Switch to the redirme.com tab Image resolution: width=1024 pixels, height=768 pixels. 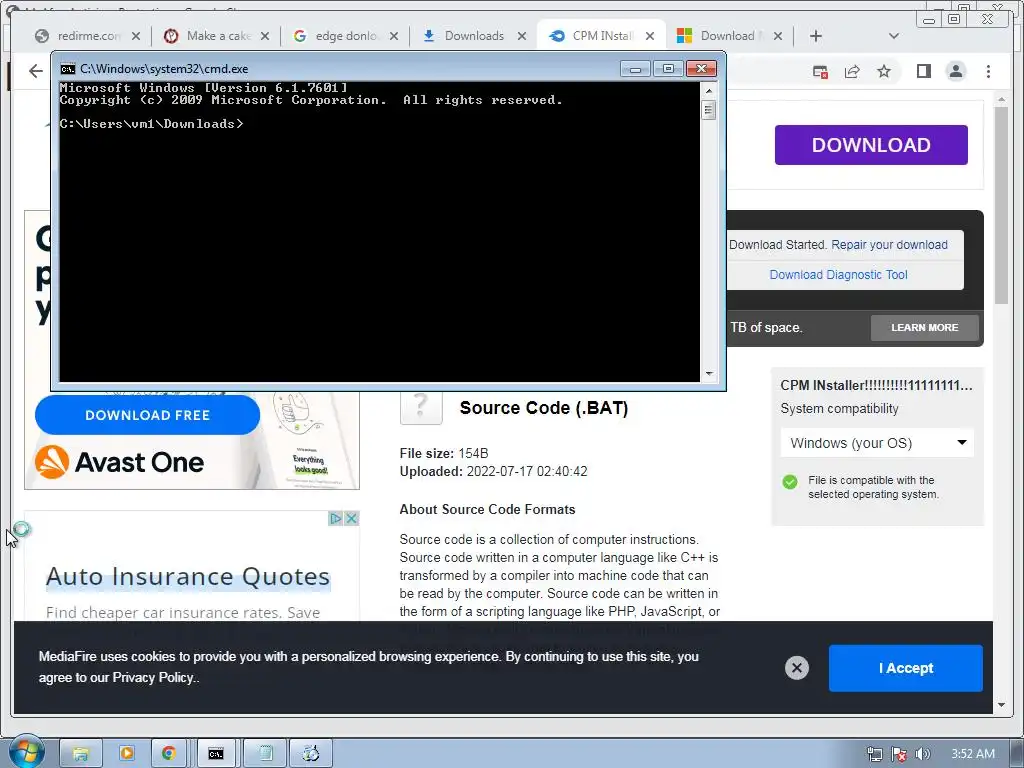coord(89,36)
